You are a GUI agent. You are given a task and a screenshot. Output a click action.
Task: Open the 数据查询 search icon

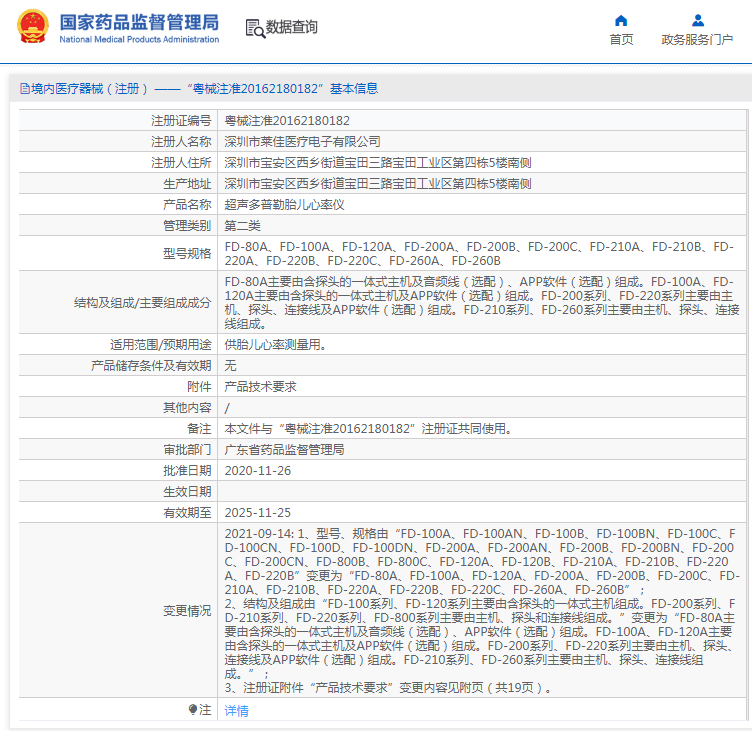click(255, 28)
